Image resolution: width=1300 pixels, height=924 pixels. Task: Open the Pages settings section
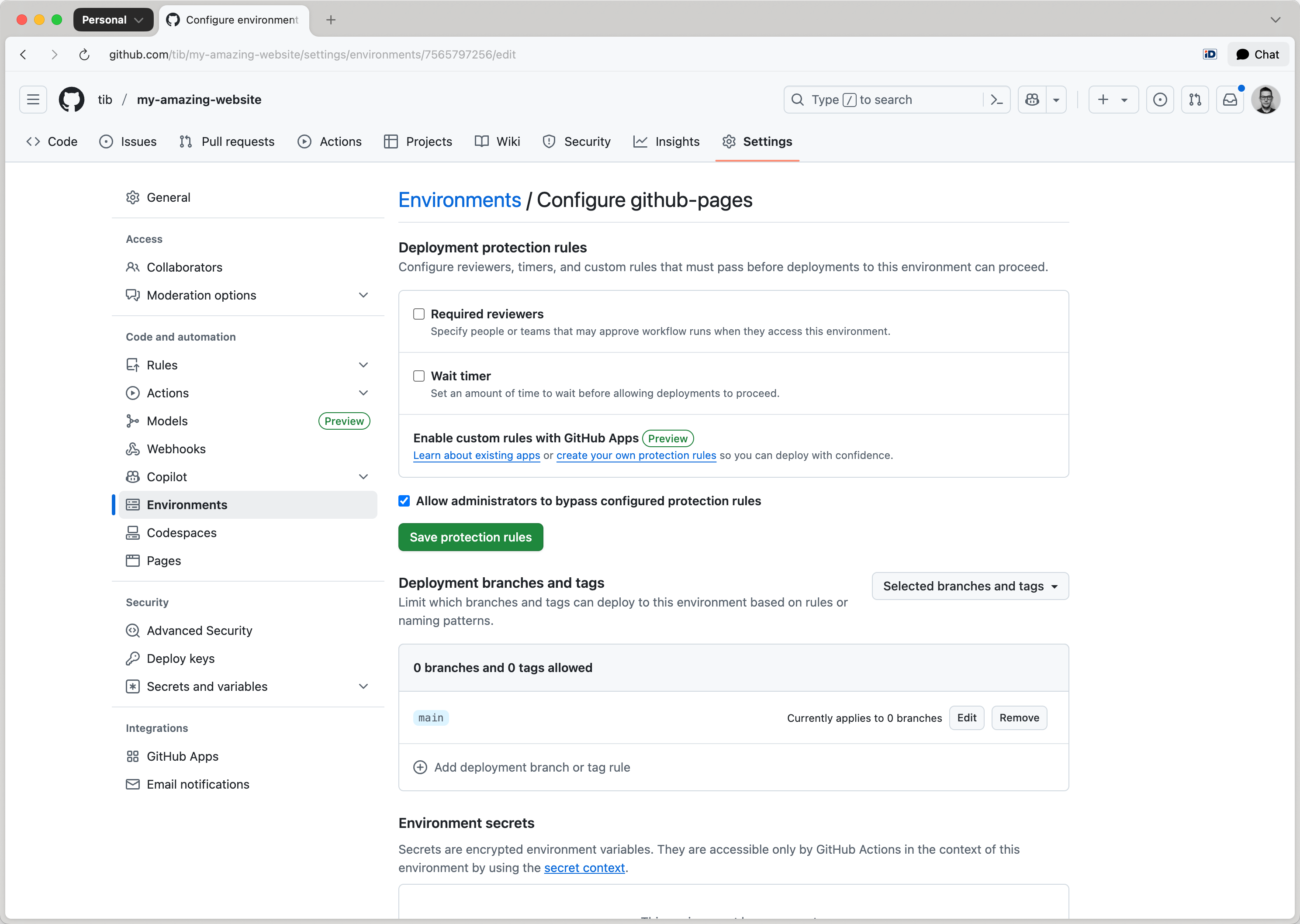point(163,560)
